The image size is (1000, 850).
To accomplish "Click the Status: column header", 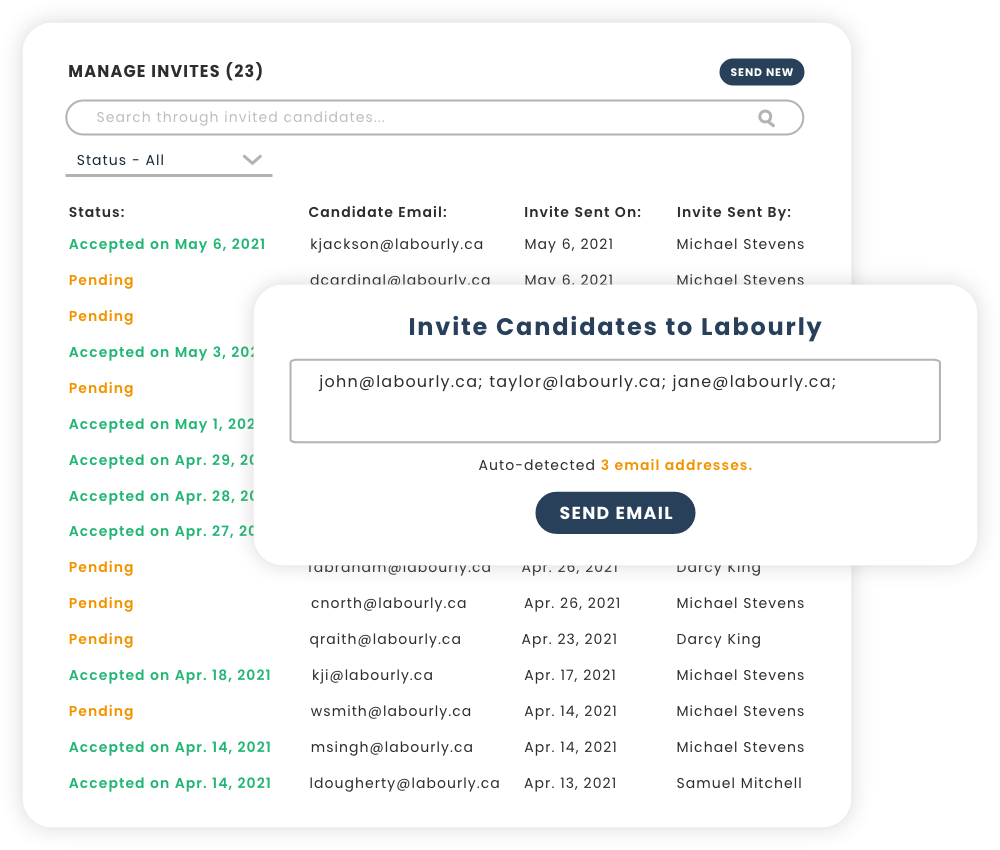I will [97, 212].
